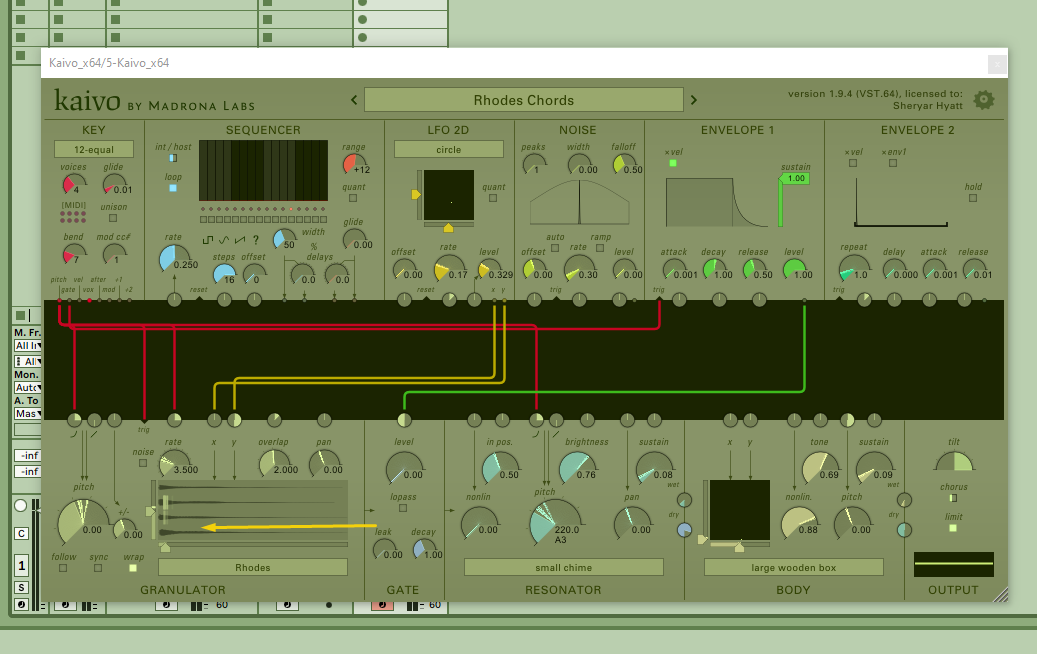The image size is (1037, 654).
Task: Click the Sequencer step grid display
Action: click(263, 170)
